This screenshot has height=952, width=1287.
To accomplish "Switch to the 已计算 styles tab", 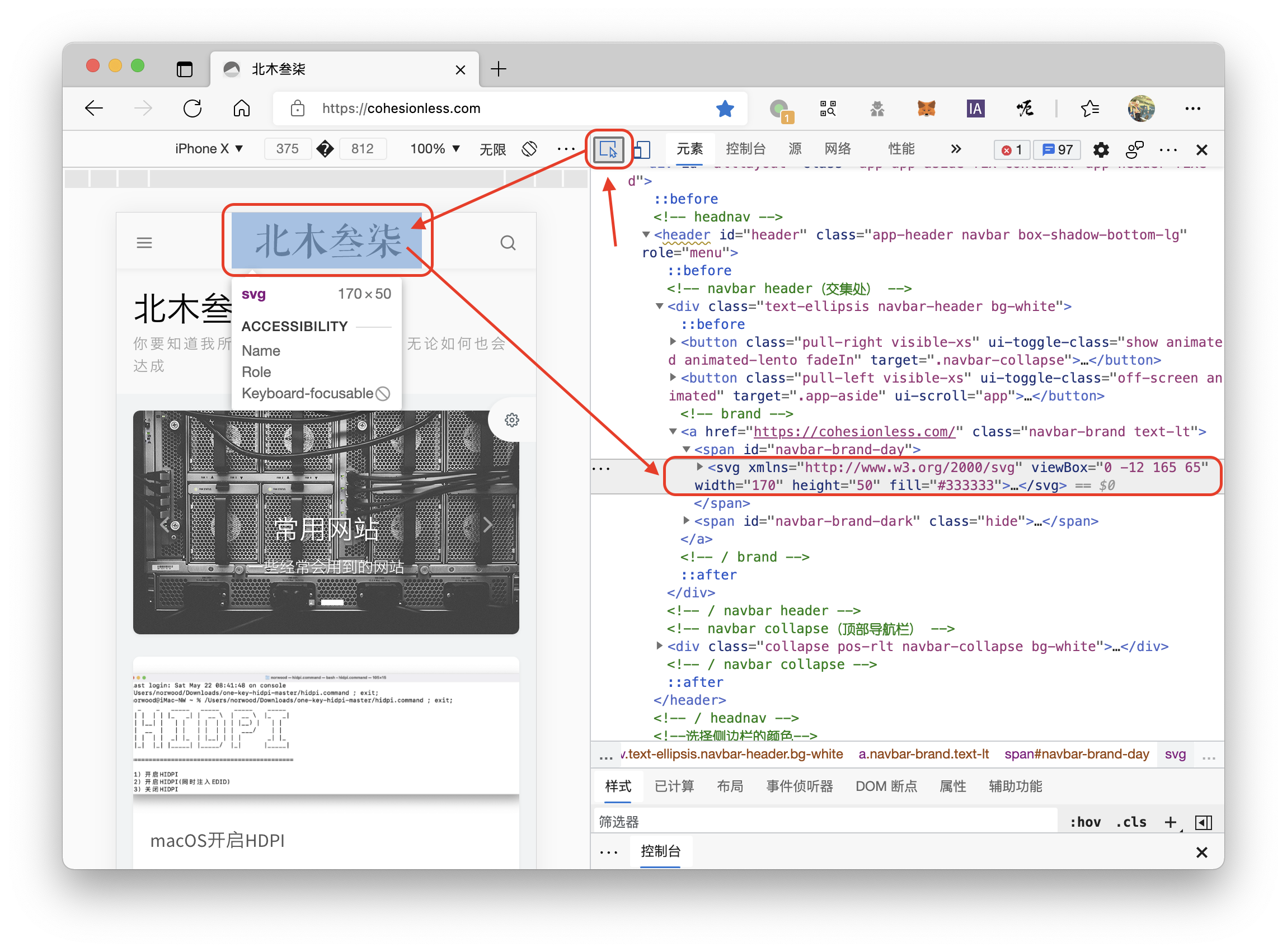I will point(674,786).
